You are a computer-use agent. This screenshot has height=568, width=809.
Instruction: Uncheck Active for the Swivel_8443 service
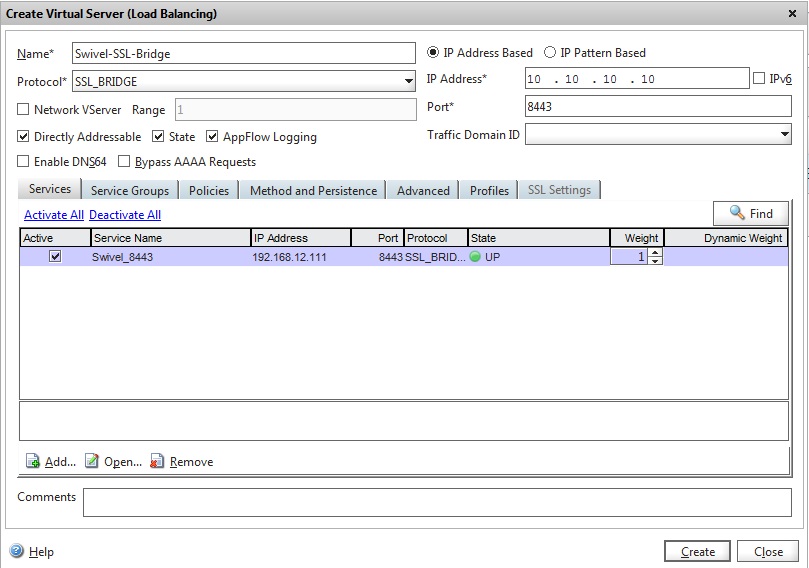click(55, 256)
